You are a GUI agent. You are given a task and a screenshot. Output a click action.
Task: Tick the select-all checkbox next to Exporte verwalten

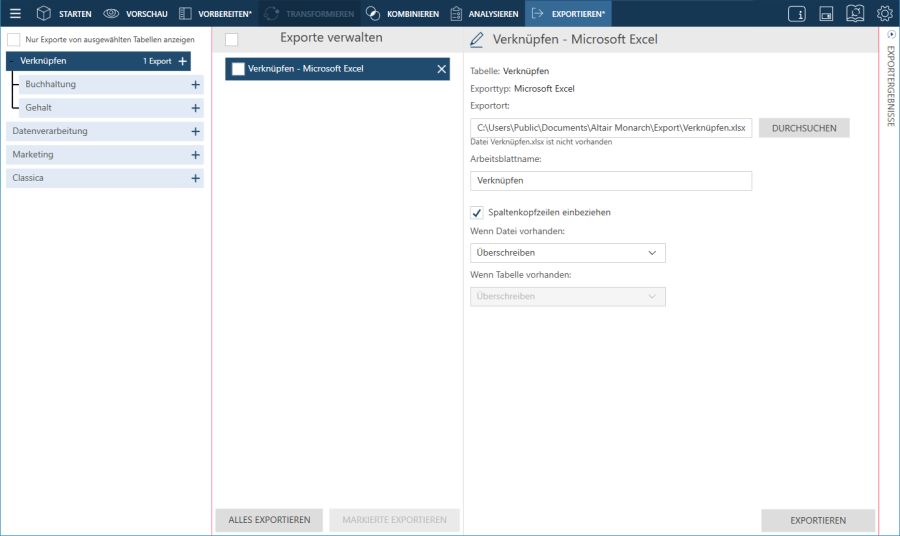pos(231,39)
